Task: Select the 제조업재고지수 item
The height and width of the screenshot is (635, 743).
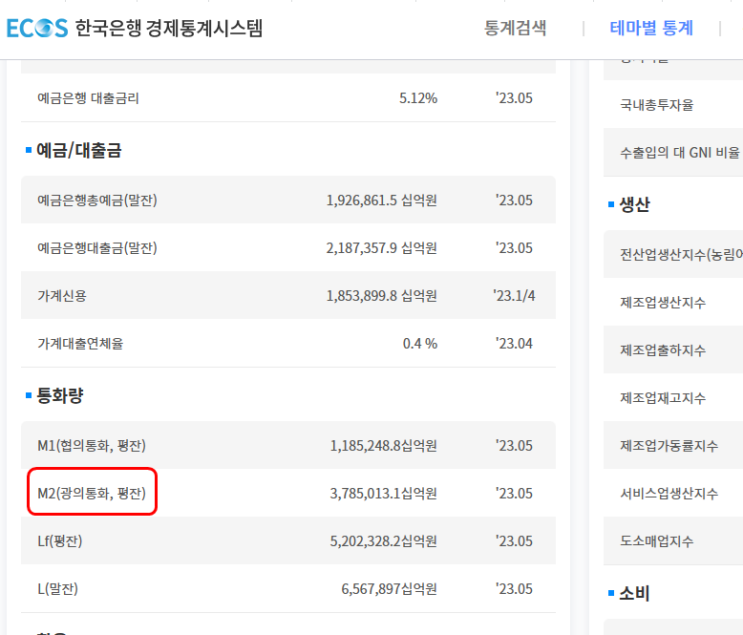Action: point(663,398)
